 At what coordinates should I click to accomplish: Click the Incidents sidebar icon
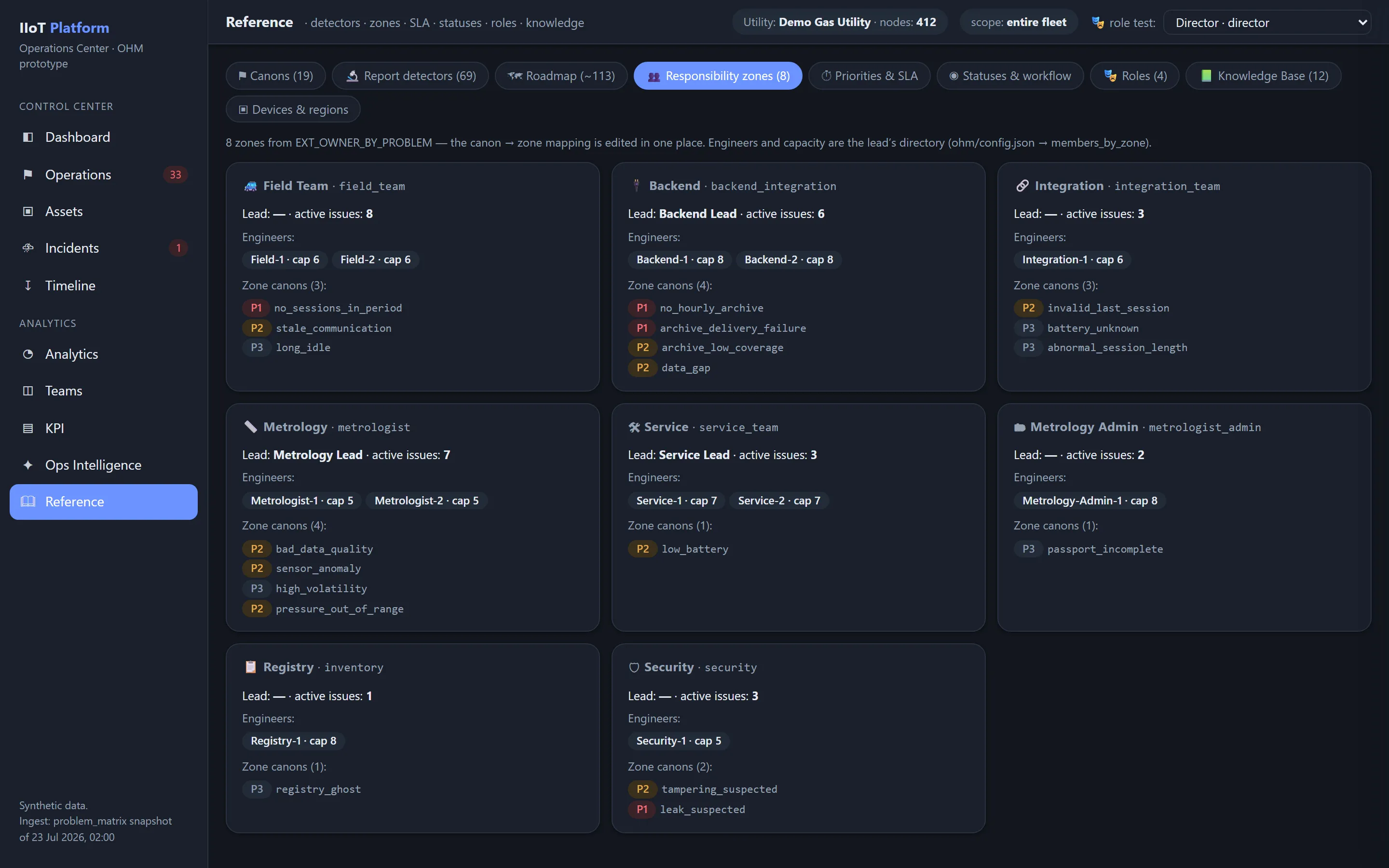(27, 248)
